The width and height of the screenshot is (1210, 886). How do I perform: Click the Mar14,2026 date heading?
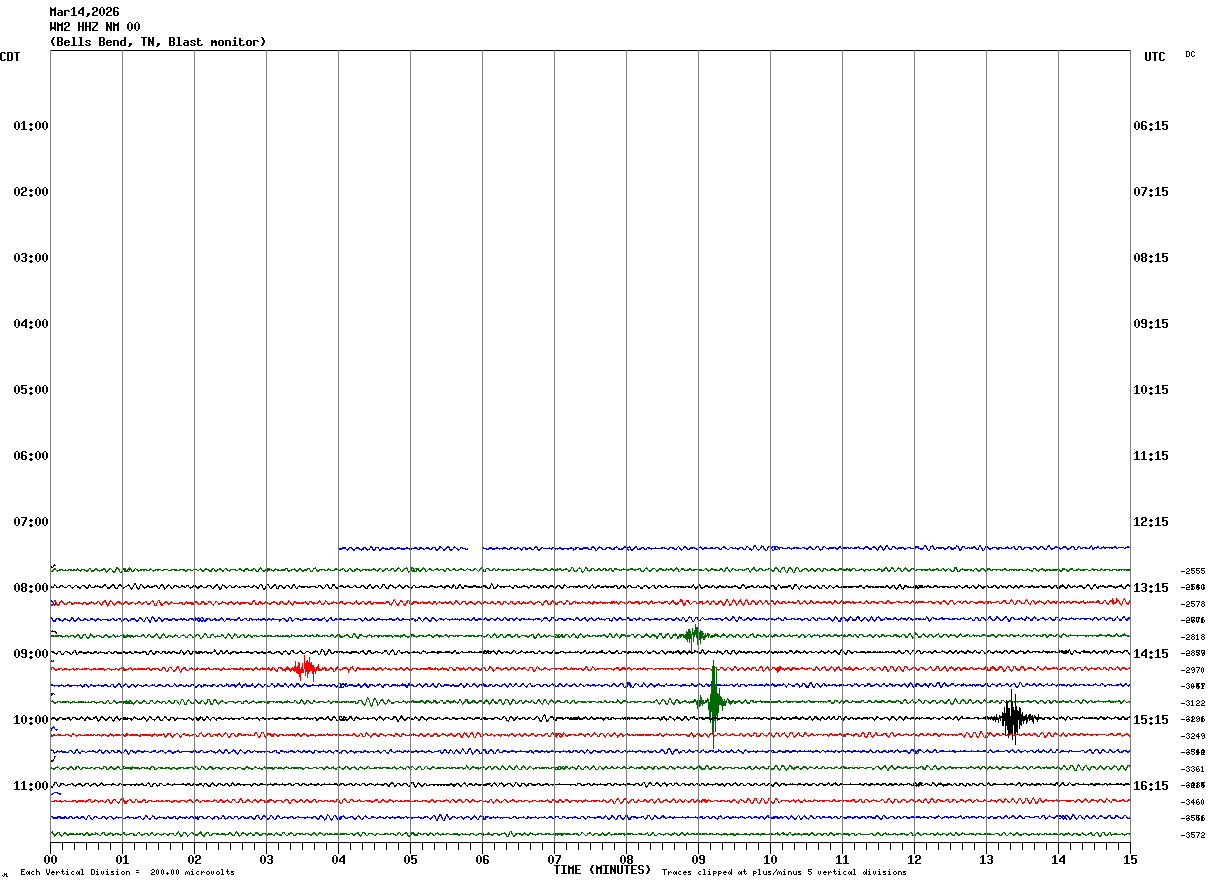[x=84, y=12]
